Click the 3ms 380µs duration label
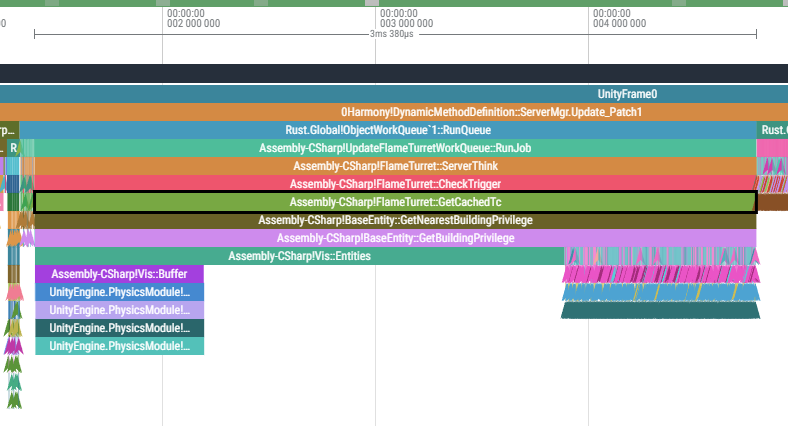This screenshot has width=788, height=426. (395, 34)
